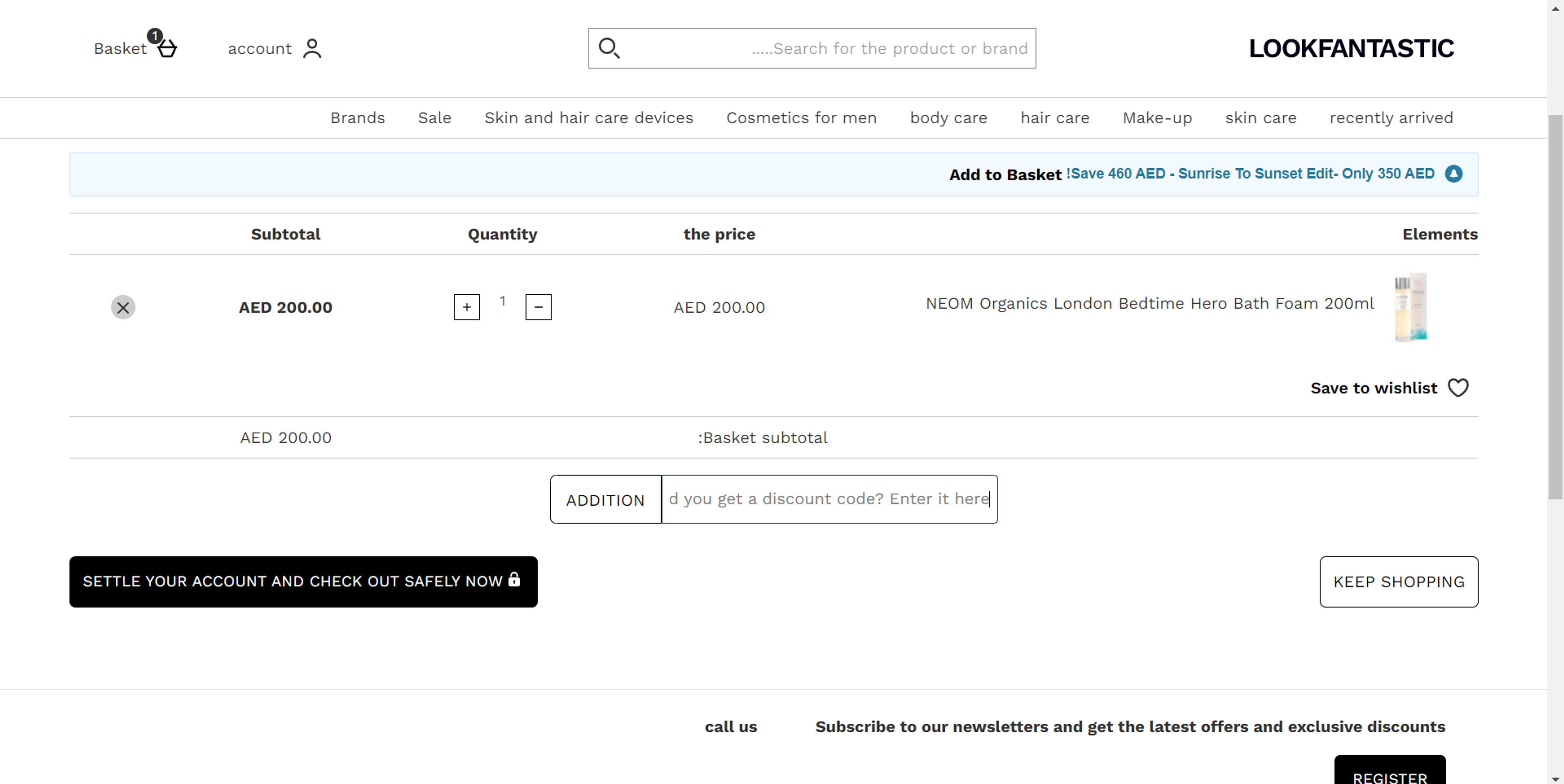Click the page vertical scrollbar thumb
1564x784 pixels.
coord(1555,307)
